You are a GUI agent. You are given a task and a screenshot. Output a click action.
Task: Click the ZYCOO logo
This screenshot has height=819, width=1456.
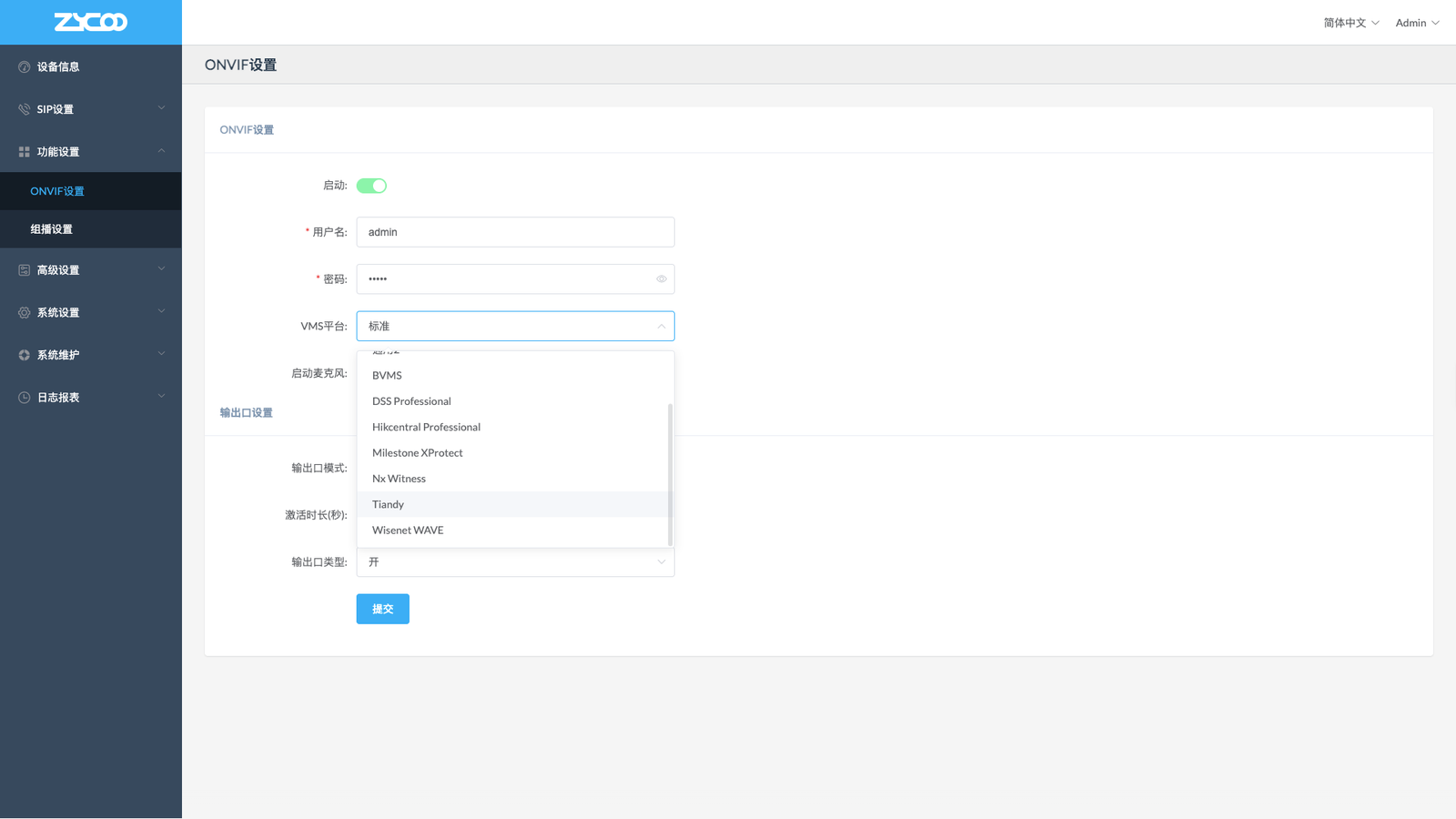point(91,22)
